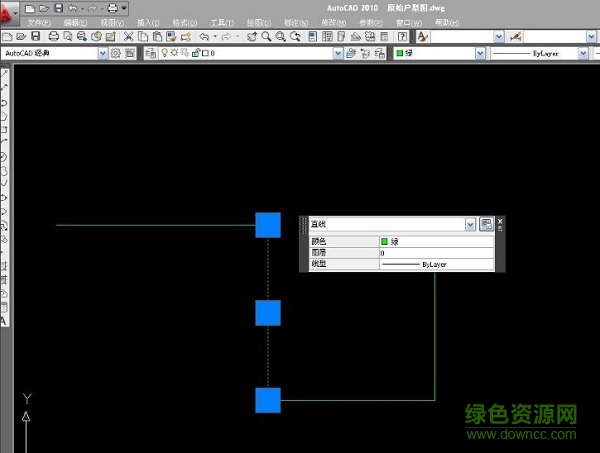The height and width of the screenshot is (453, 600).
Task: Open the 编辑(E) menu
Action: 75,23
